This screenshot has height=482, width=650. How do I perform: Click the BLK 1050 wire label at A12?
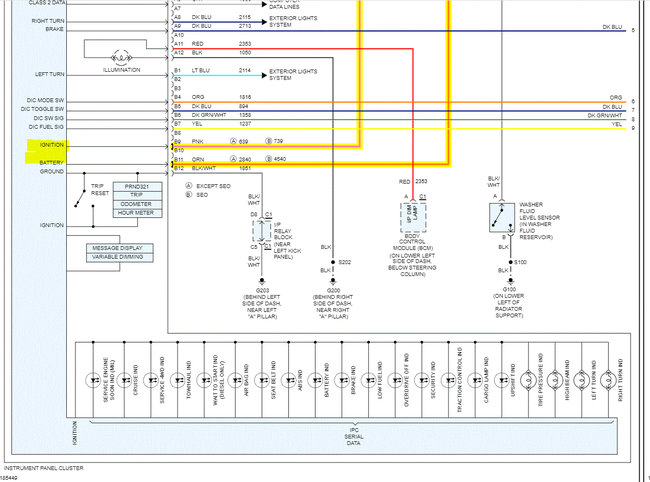click(x=221, y=53)
